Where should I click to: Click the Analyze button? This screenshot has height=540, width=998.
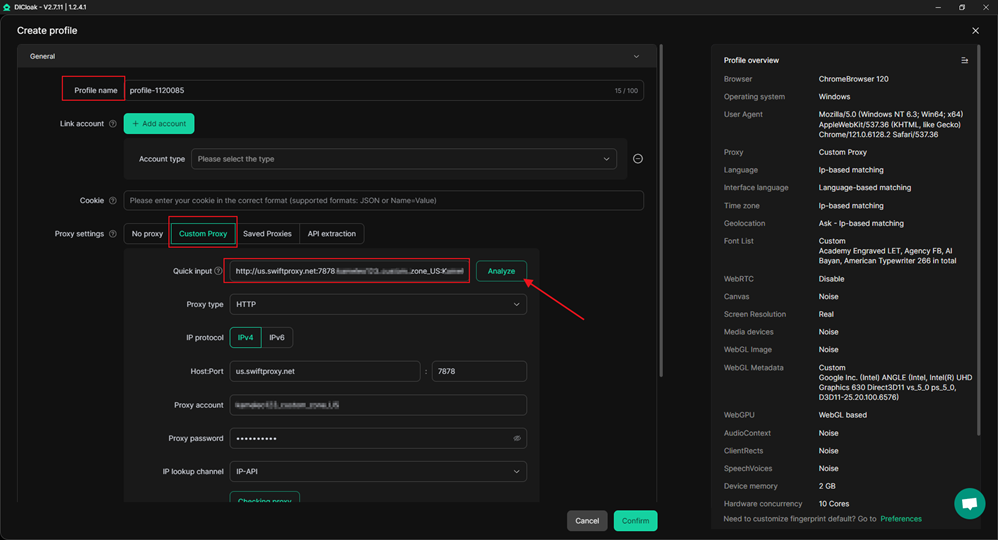(x=501, y=271)
